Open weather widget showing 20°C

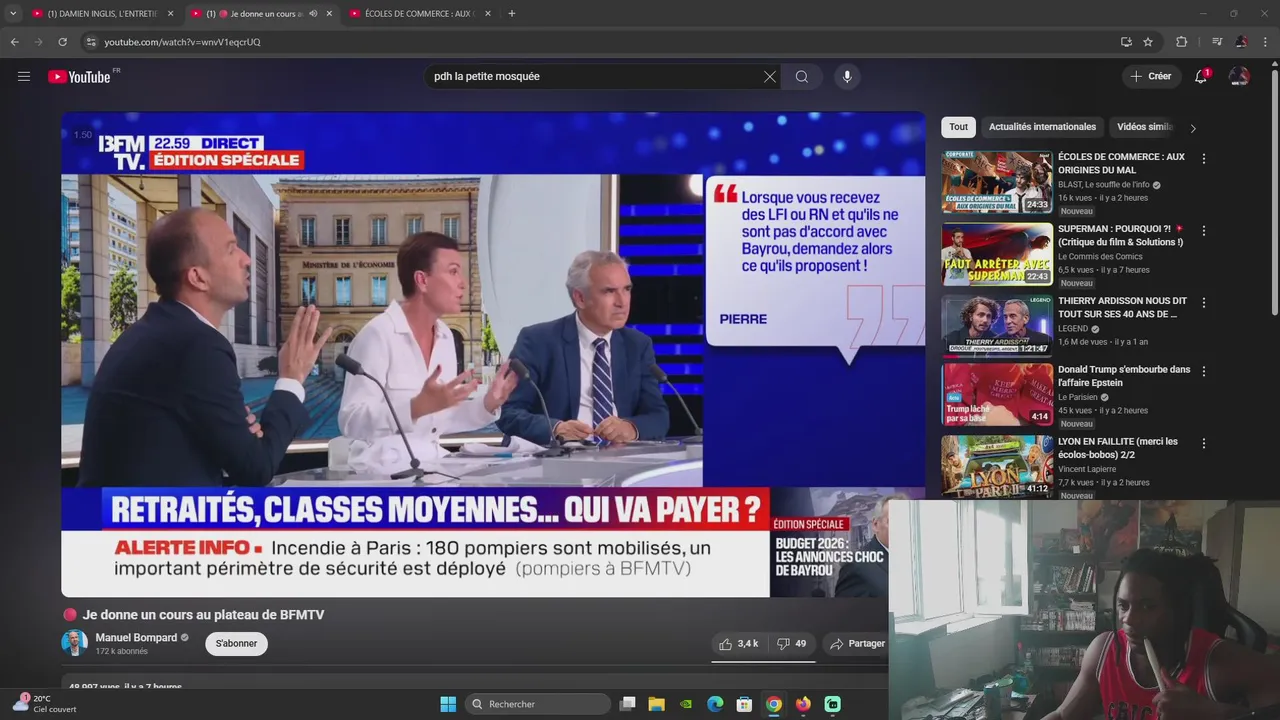[x=45, y=704]
